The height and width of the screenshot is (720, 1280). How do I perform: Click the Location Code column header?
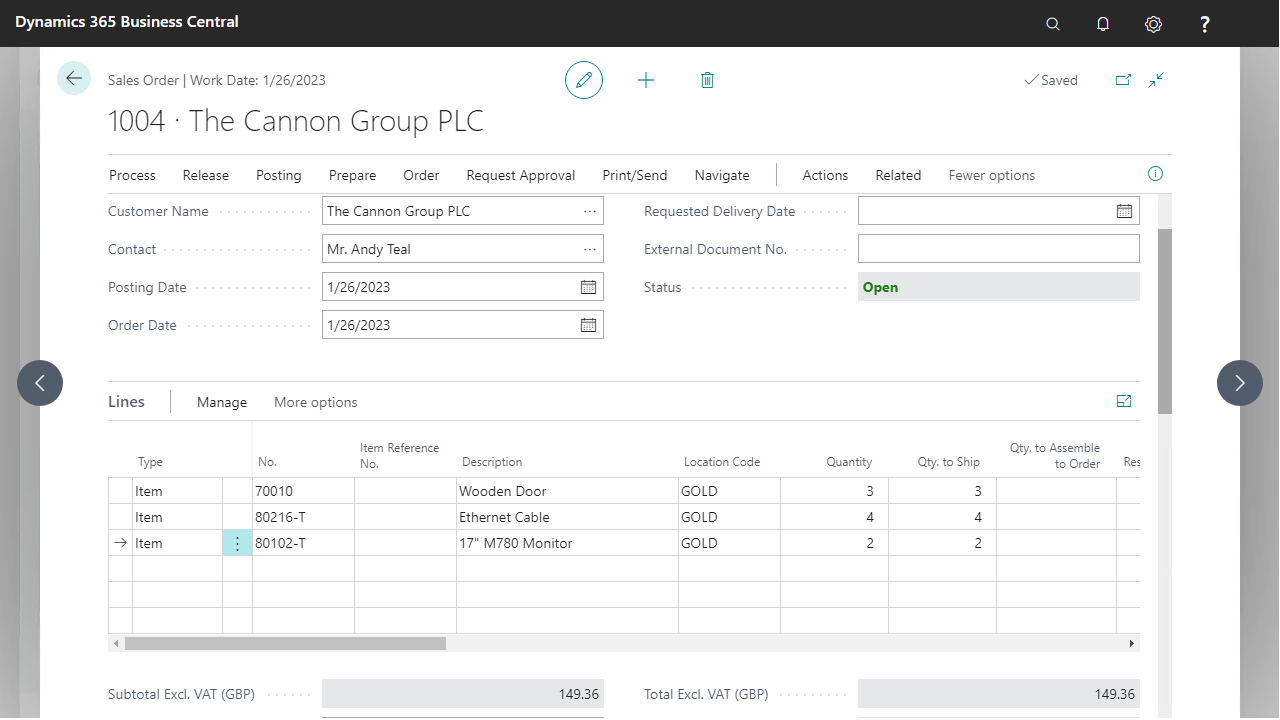tap(722, 462)
